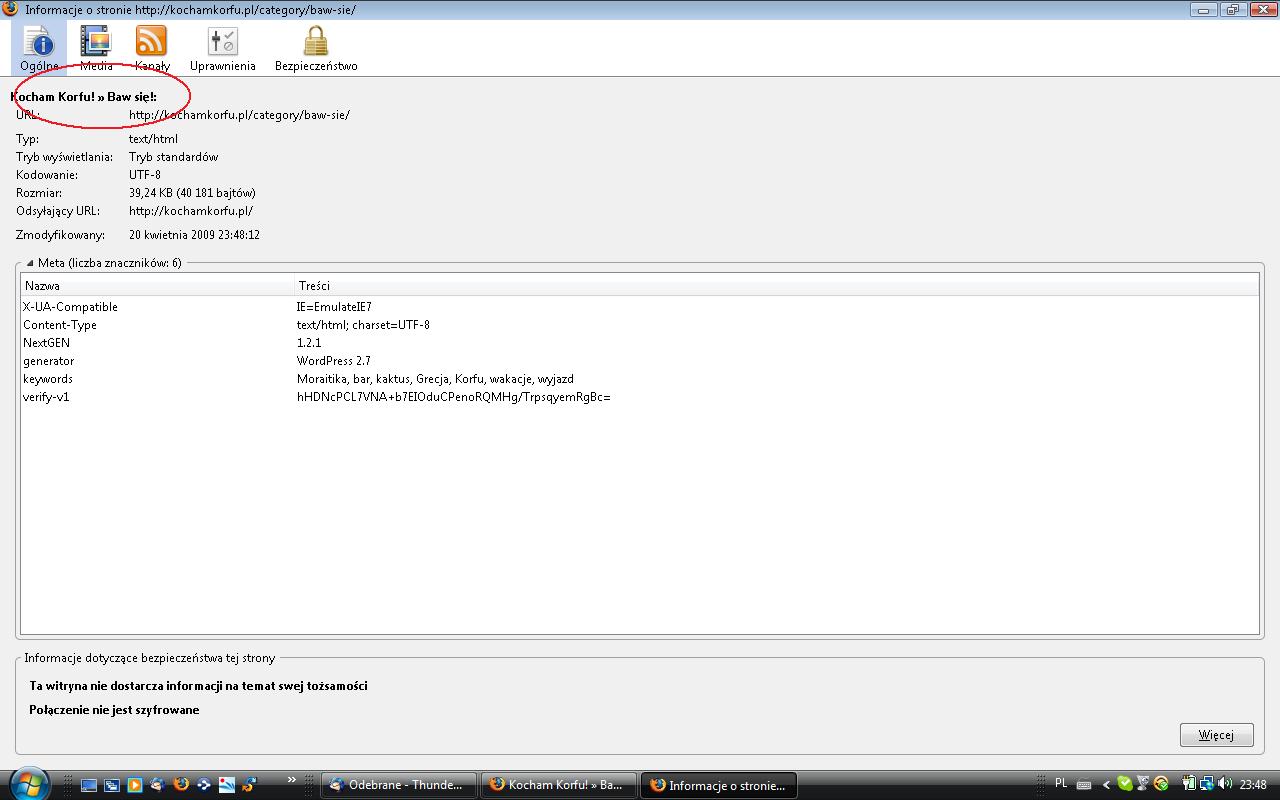Click the PL language indicator
The image size is (1280, 800).
pos(1061,783)
